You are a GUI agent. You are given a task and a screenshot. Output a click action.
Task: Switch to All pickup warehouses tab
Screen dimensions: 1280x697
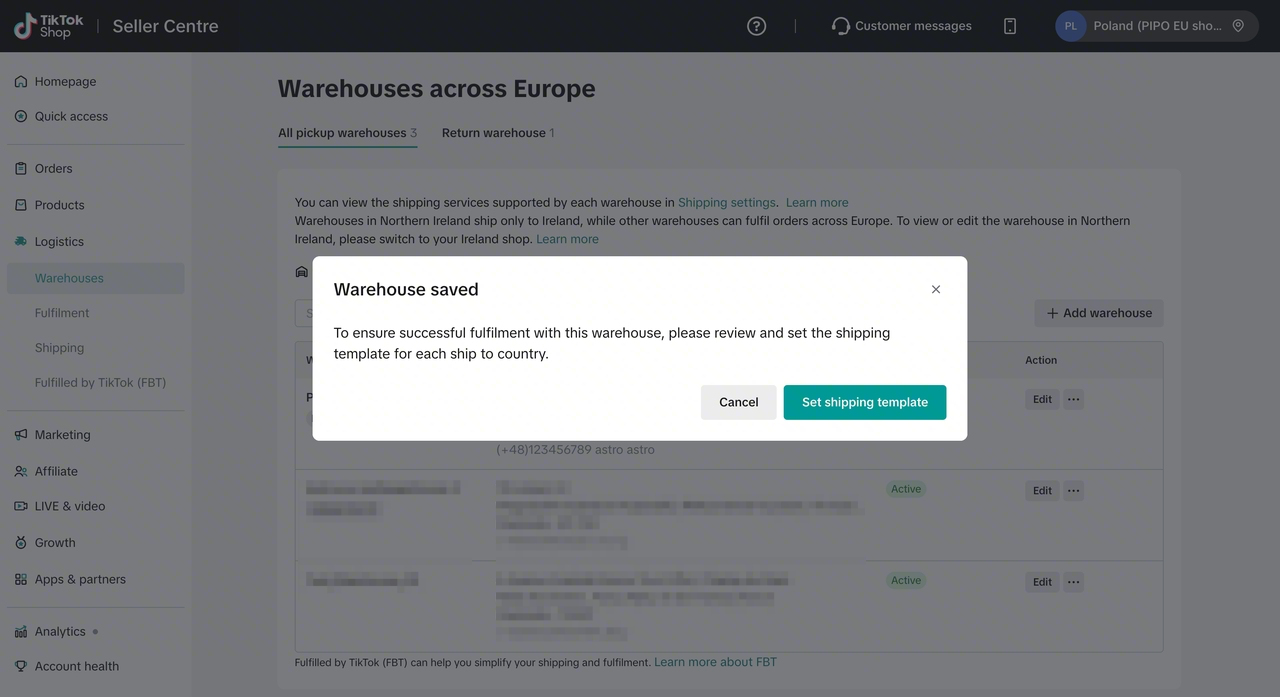(347, 133)
